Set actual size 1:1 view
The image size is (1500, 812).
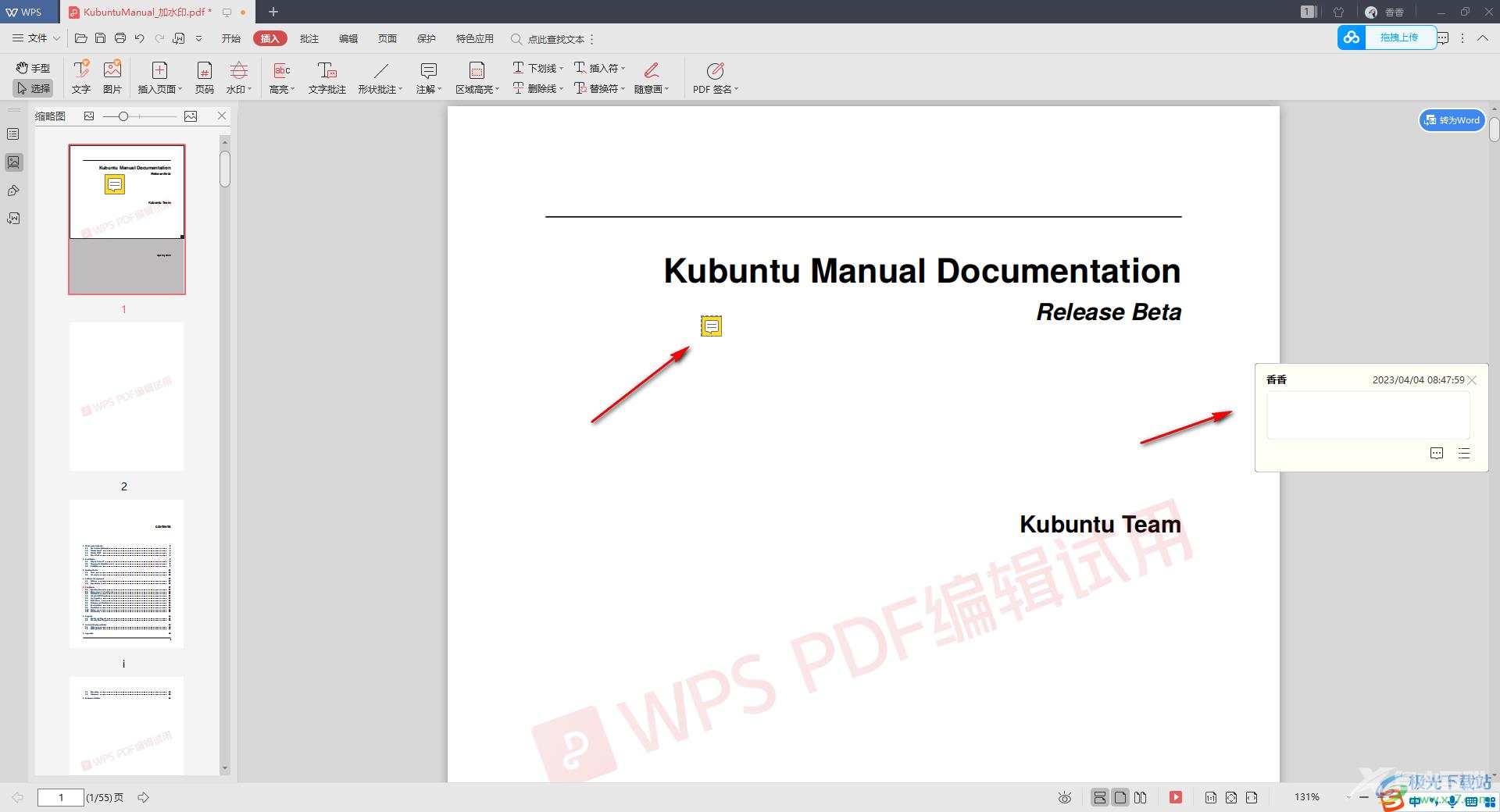click(x=1211, y=797)
